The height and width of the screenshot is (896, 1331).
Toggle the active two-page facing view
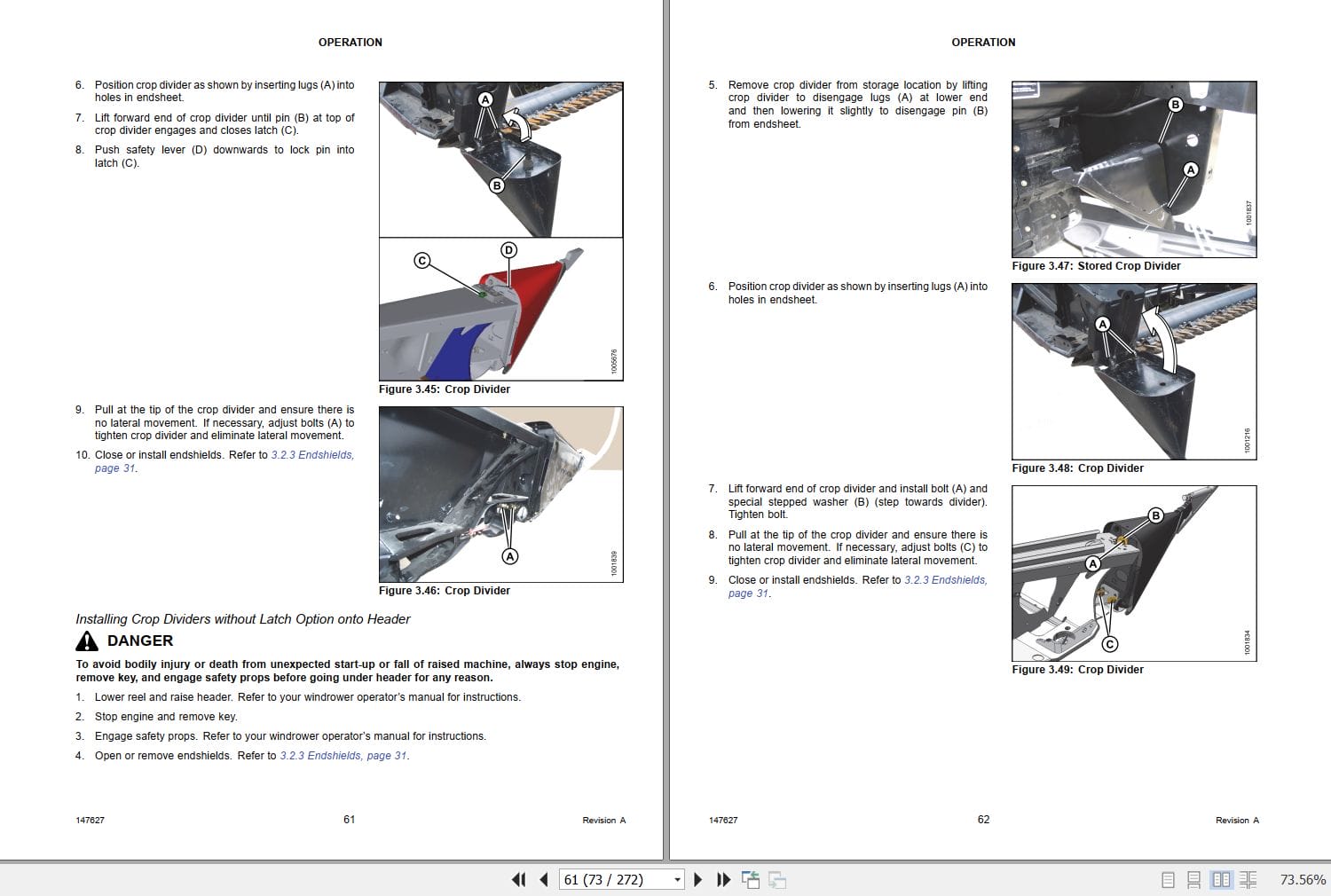pos(1222,879)
